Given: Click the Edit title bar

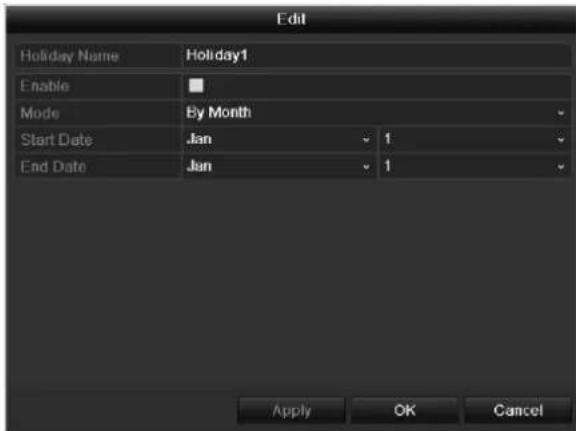Looking at the screenshot, I should click(291, 19).
